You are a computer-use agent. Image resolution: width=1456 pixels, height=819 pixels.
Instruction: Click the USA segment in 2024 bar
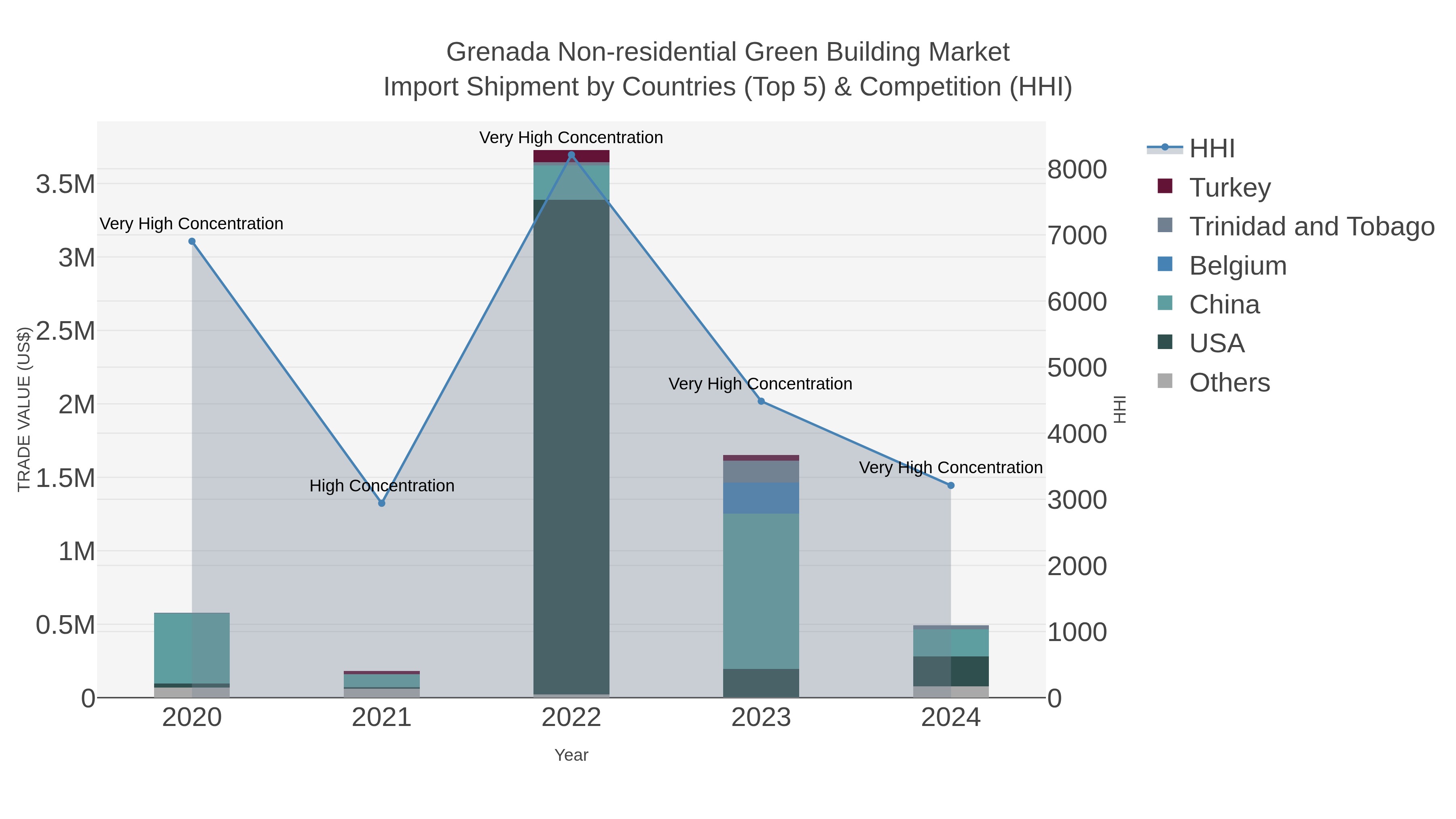(951, 671)
